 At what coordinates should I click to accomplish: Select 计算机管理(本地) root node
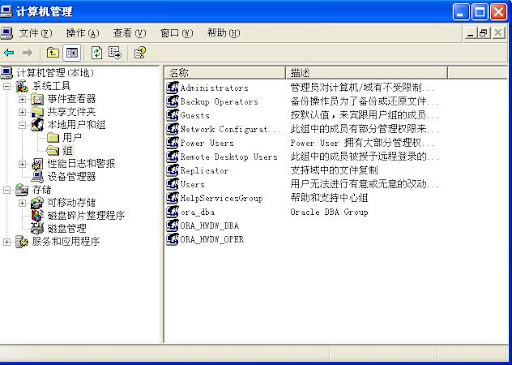pyautogui.click(x=55, y=73)
